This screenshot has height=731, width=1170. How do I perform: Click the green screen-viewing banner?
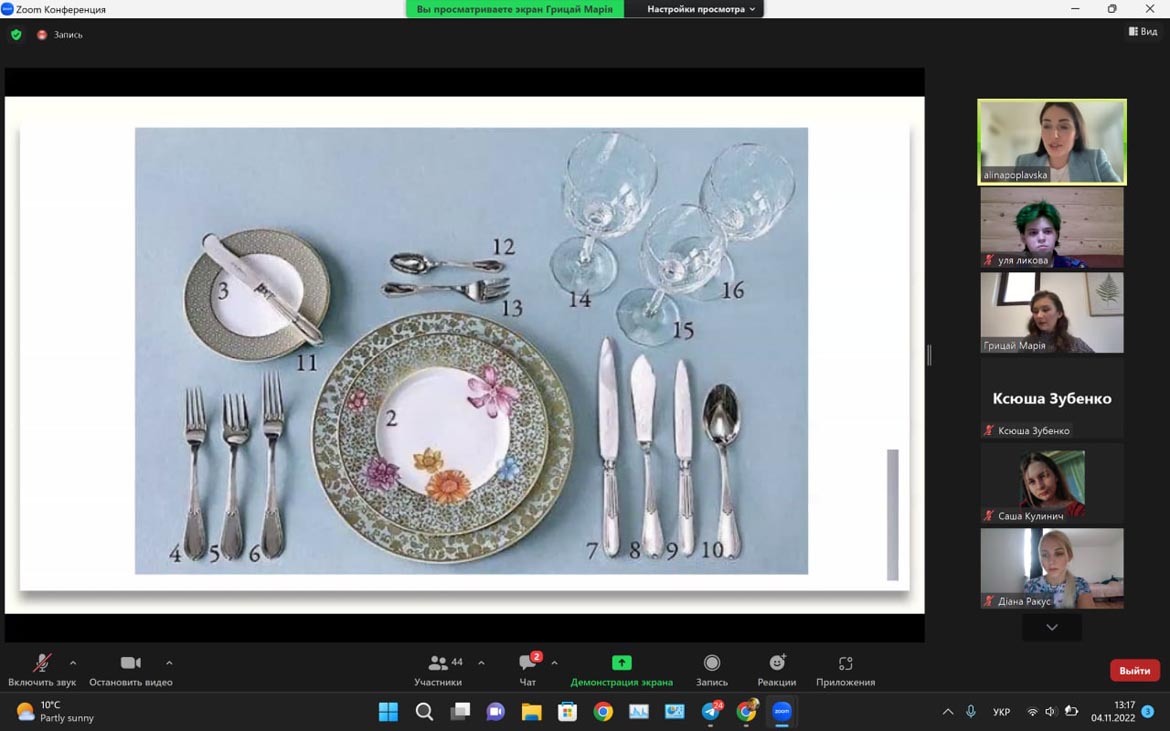point(515,9)
